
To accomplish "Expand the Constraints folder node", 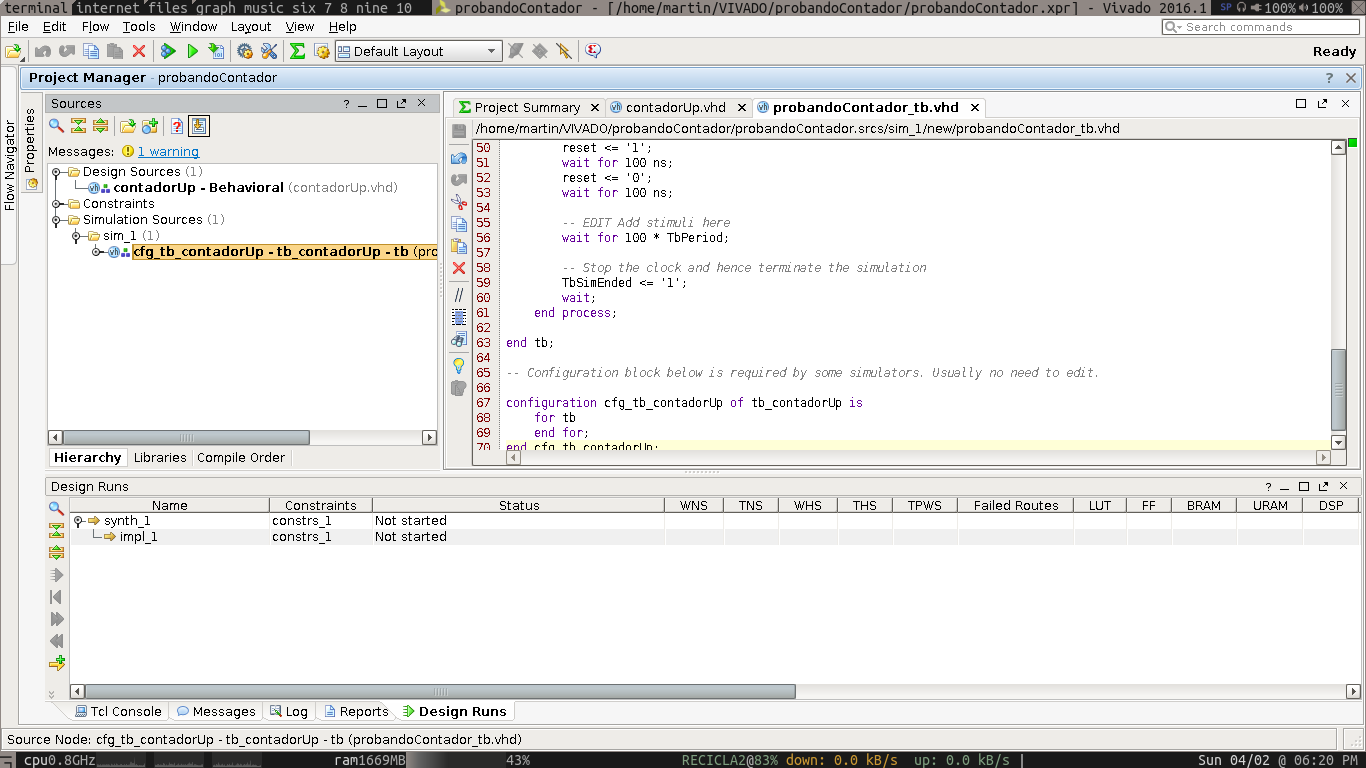I will [57, 204].
